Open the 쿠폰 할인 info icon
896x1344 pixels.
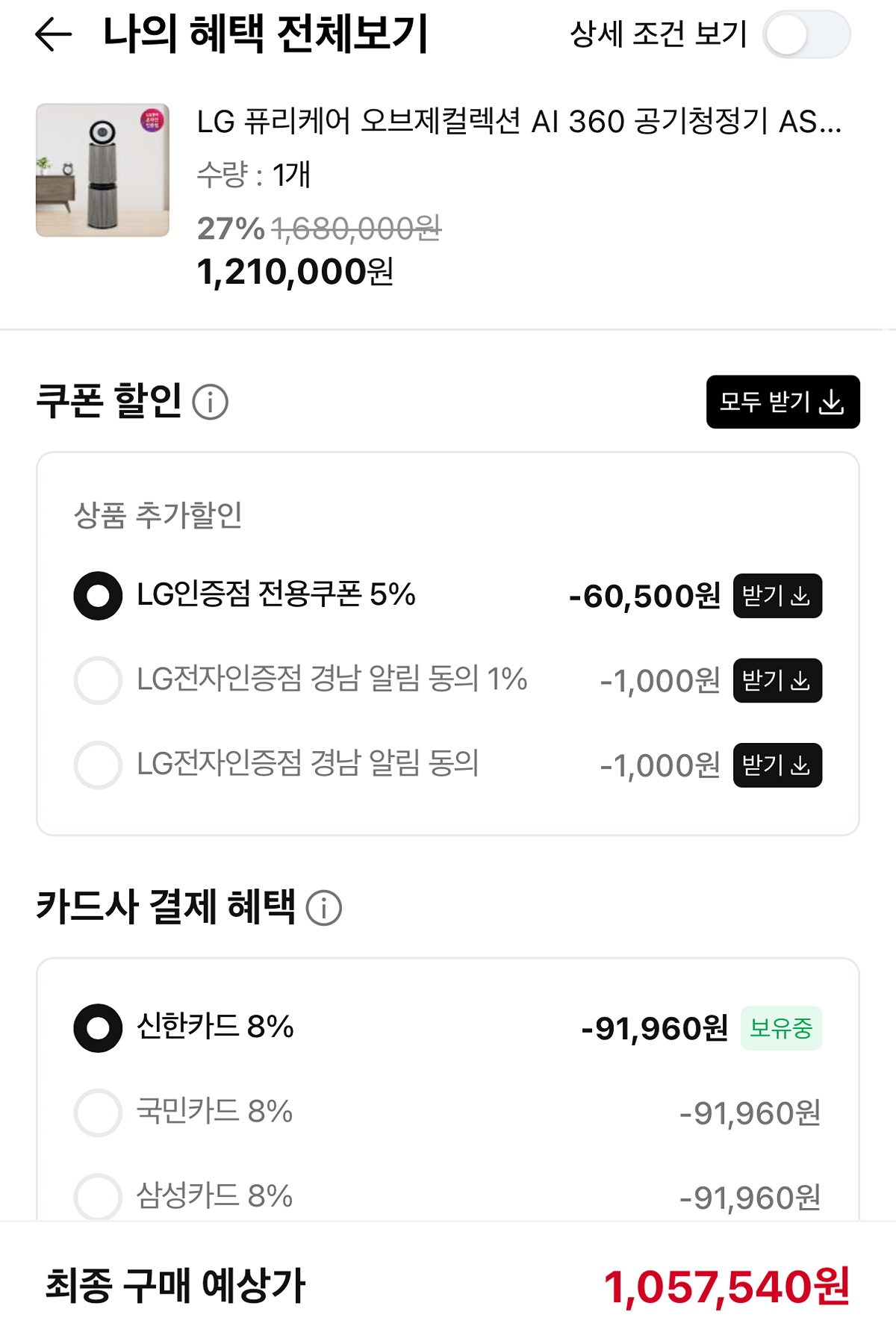click(210, 402)
